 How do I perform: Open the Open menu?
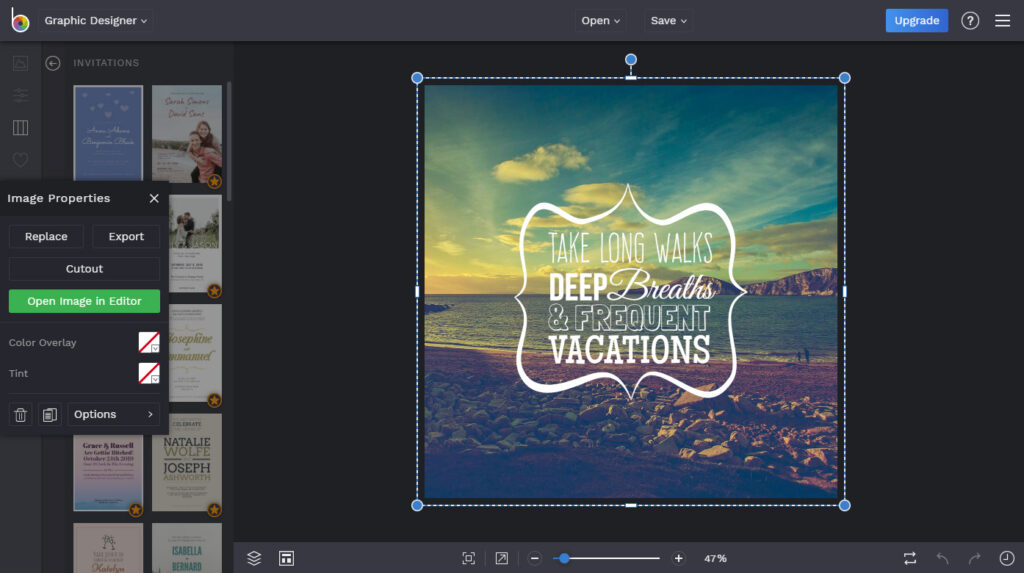point(600,20)
